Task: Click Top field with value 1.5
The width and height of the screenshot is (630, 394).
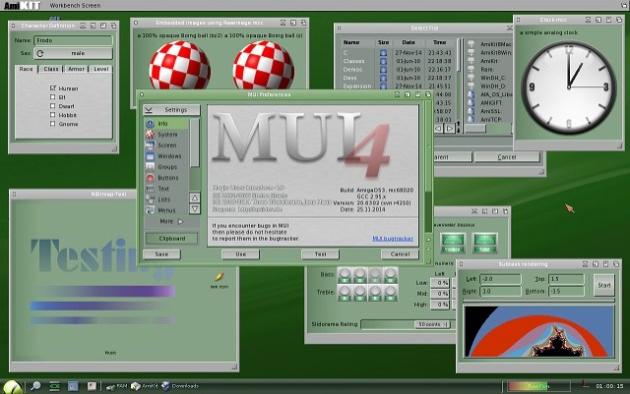Action: [566, 279]
